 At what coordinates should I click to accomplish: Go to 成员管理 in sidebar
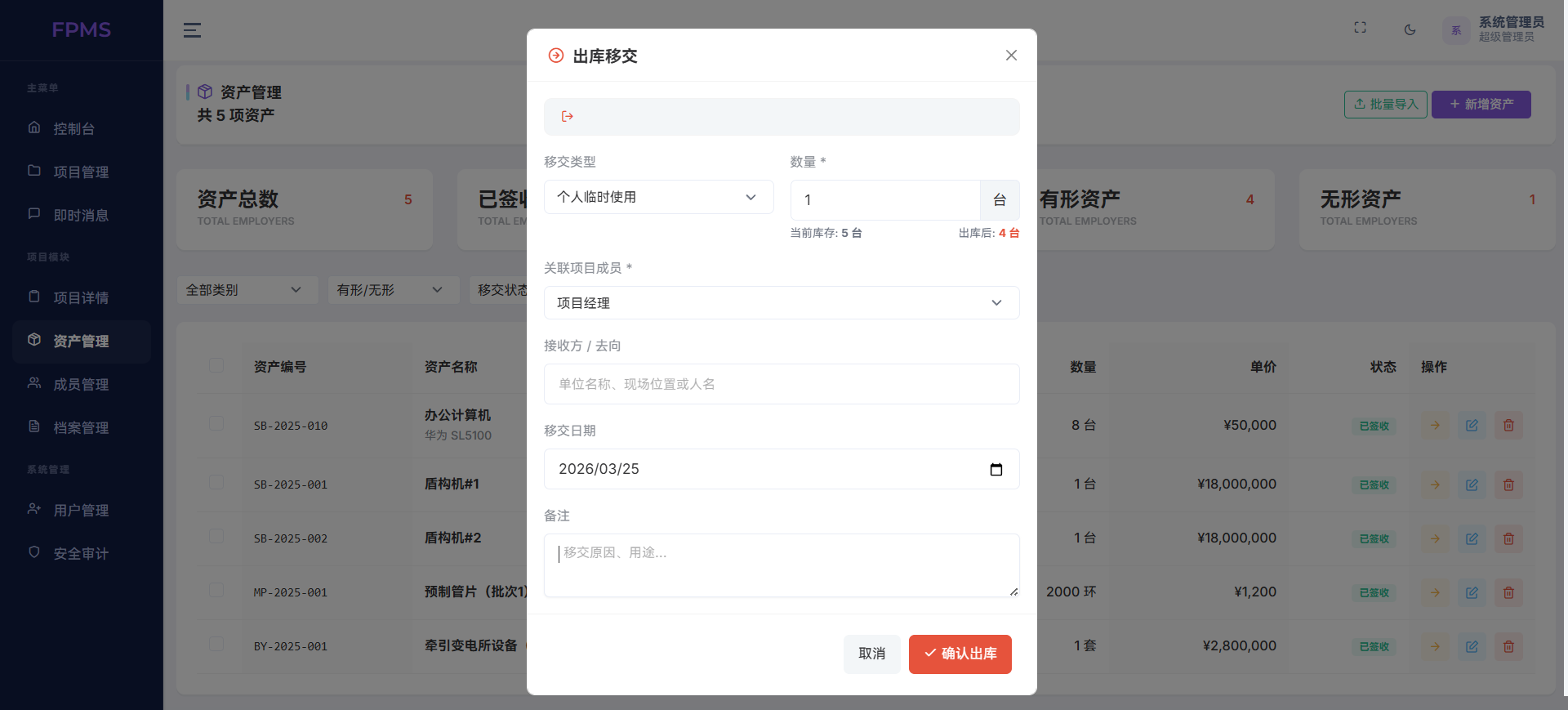(x=81, y=385)
